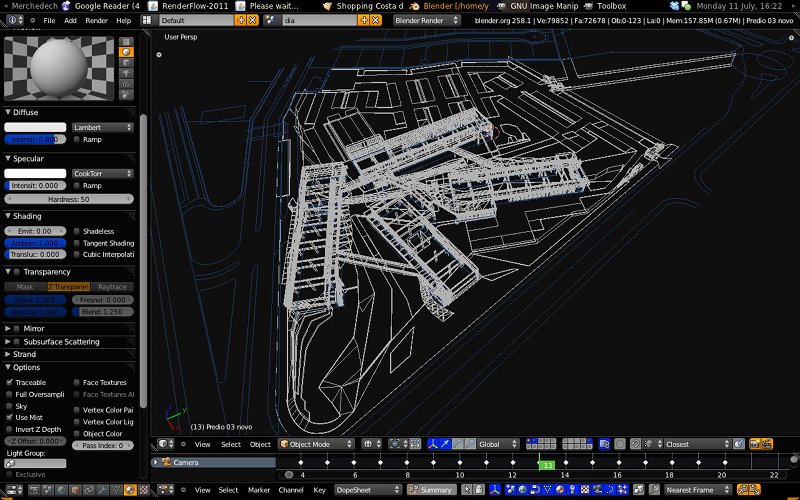Open the Modifiers wrench icon

[103, 490]
